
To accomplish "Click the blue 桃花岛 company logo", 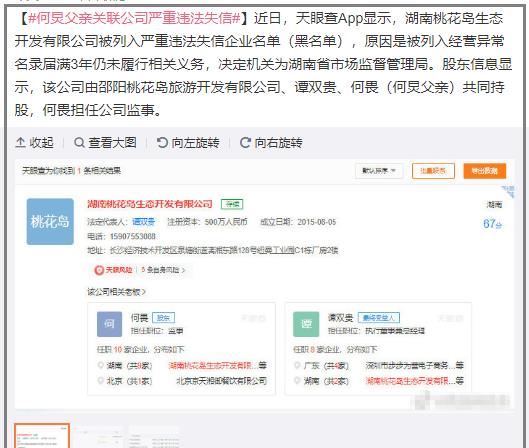I will click(x=50, y=222).
